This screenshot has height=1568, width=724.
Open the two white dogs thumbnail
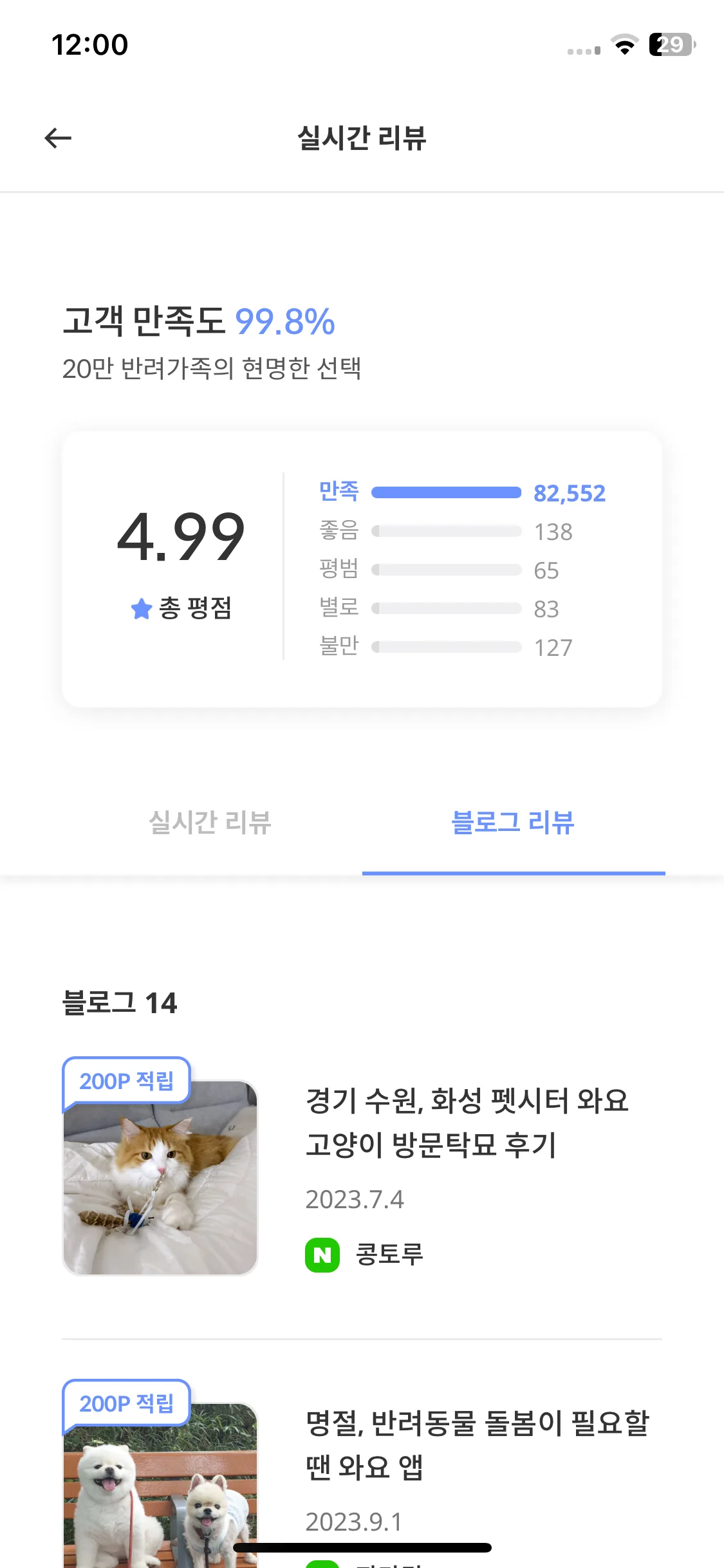pos(160,1485)
